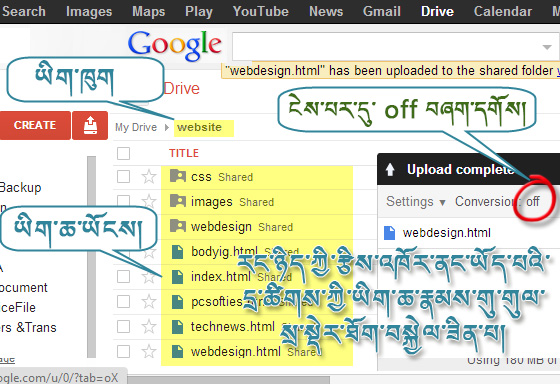560x384 pixels.
Task: Open index.html file name
Action: click(x=221, y=277)
